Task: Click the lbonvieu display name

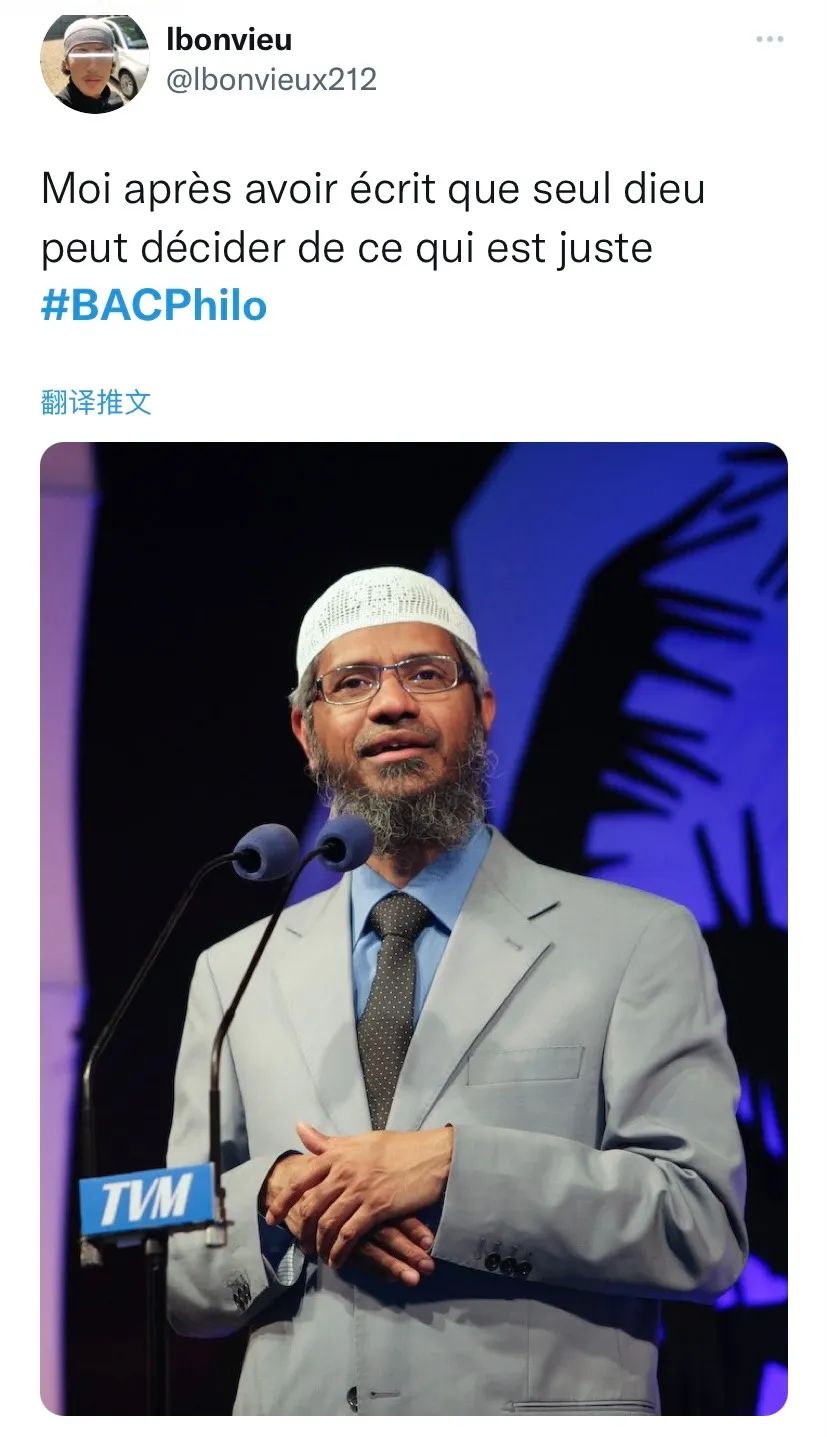Action: pos(229,40)
